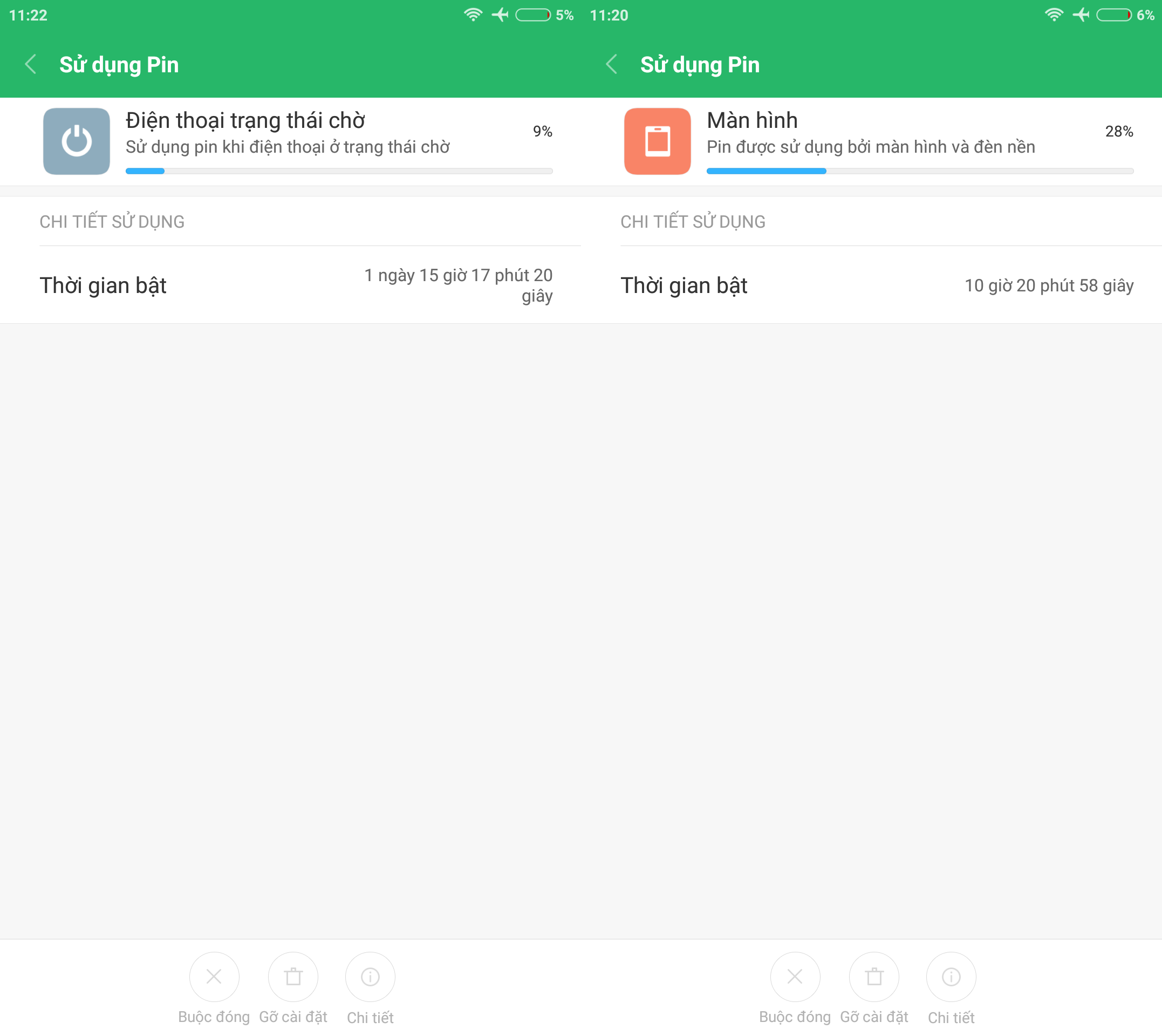Go back from the left Sử dụng Pin screen
This screenshot has width=1162, height=1036.
point(31,64)
